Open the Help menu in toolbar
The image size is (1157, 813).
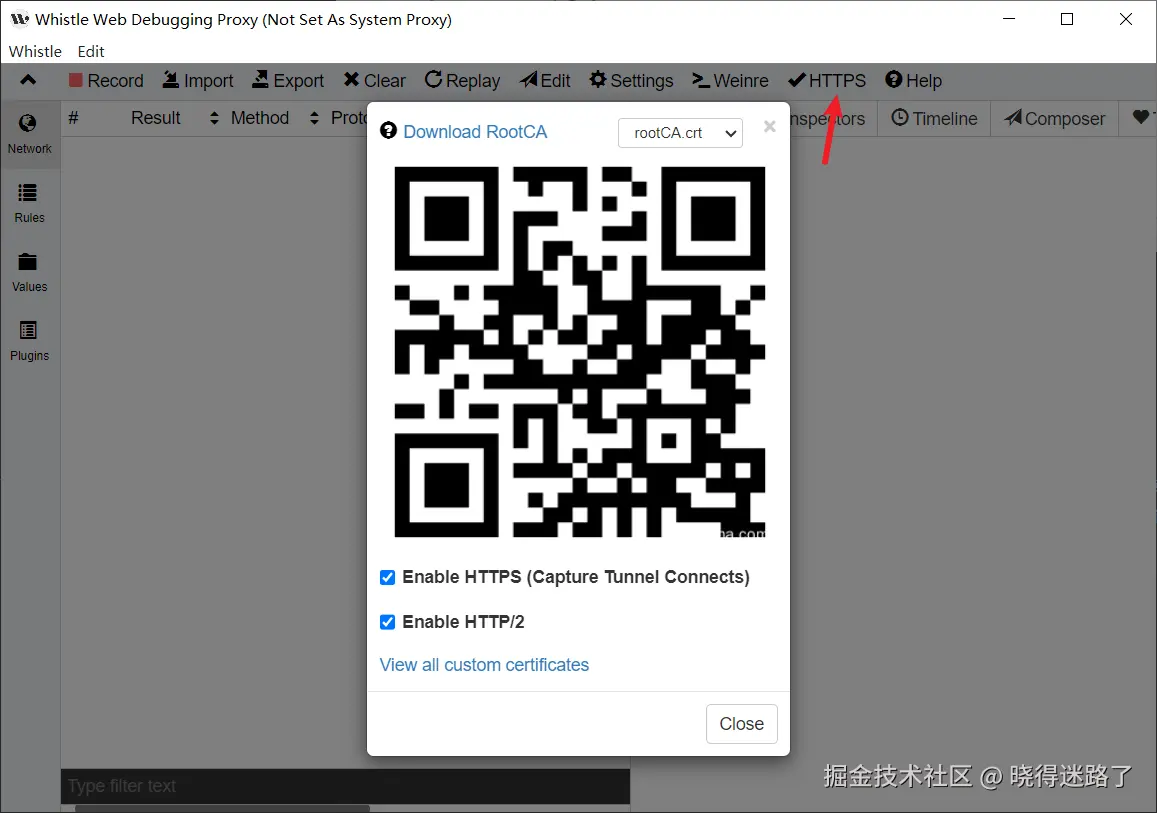click(x=913, y=80)
